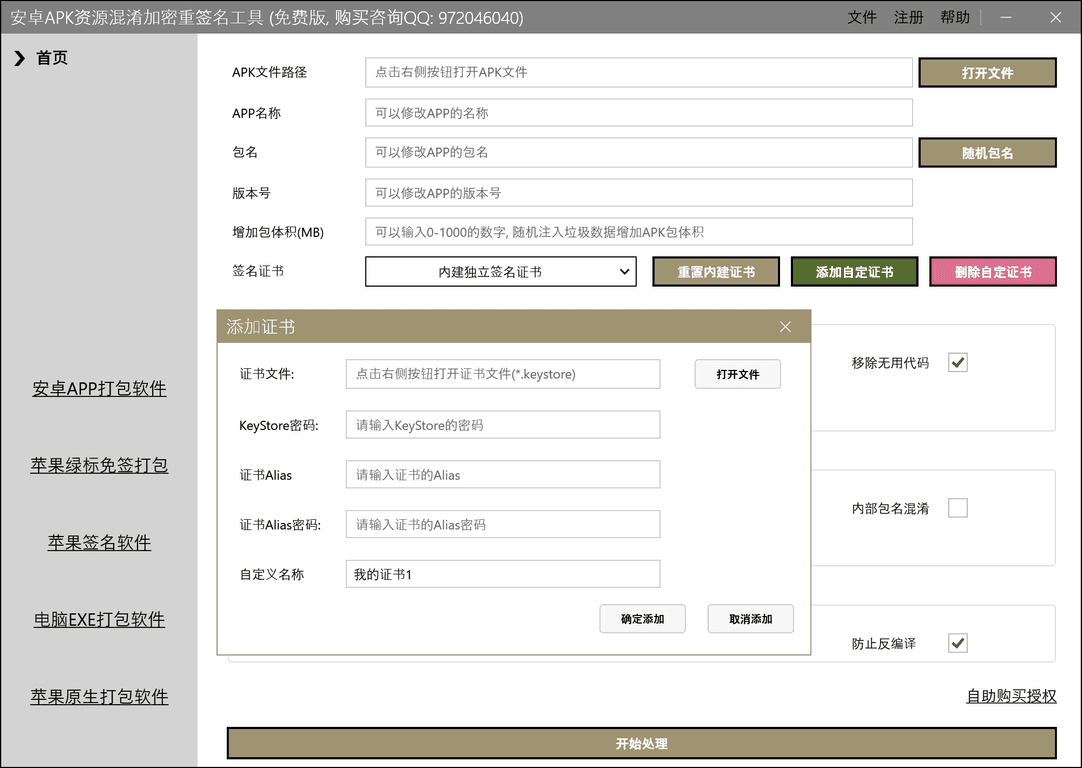This screenshot has width=1082, height=768.
Task: Click the 自定义名称 text field
Action: (x=502, y=574)
